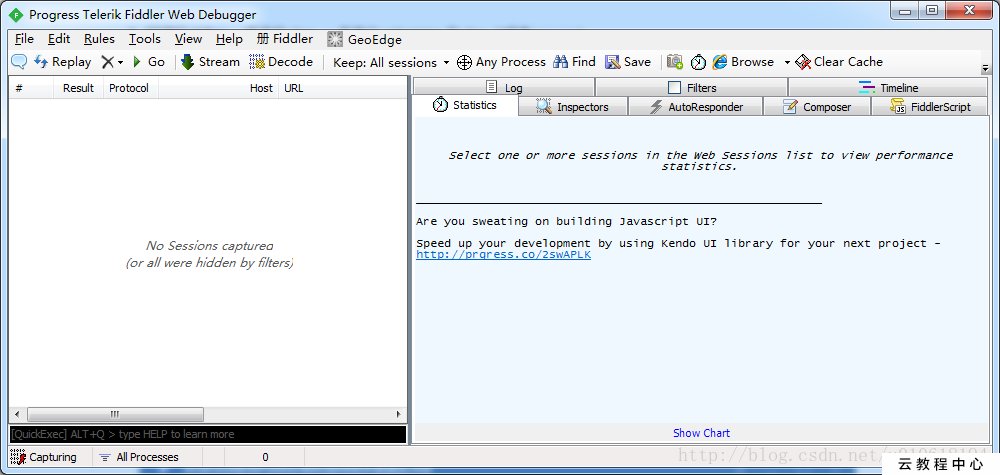
Task: Switch to the Inspectors tab
Action: click(573, 106)
